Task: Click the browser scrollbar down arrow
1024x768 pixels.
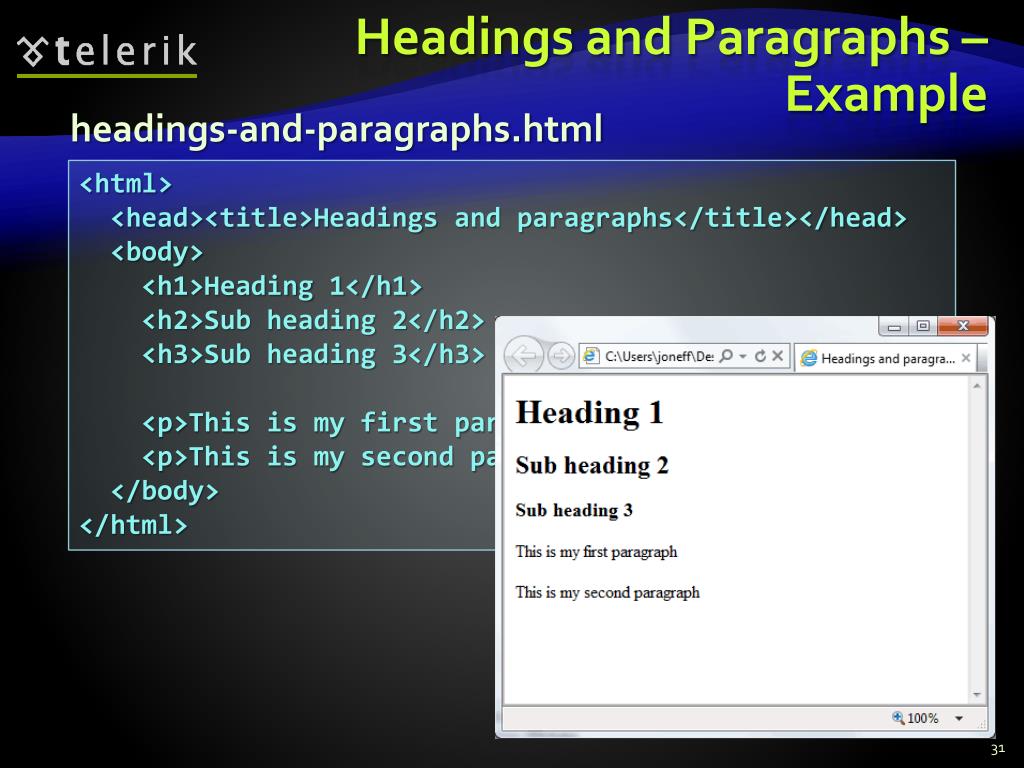Action: coord(977,694)
